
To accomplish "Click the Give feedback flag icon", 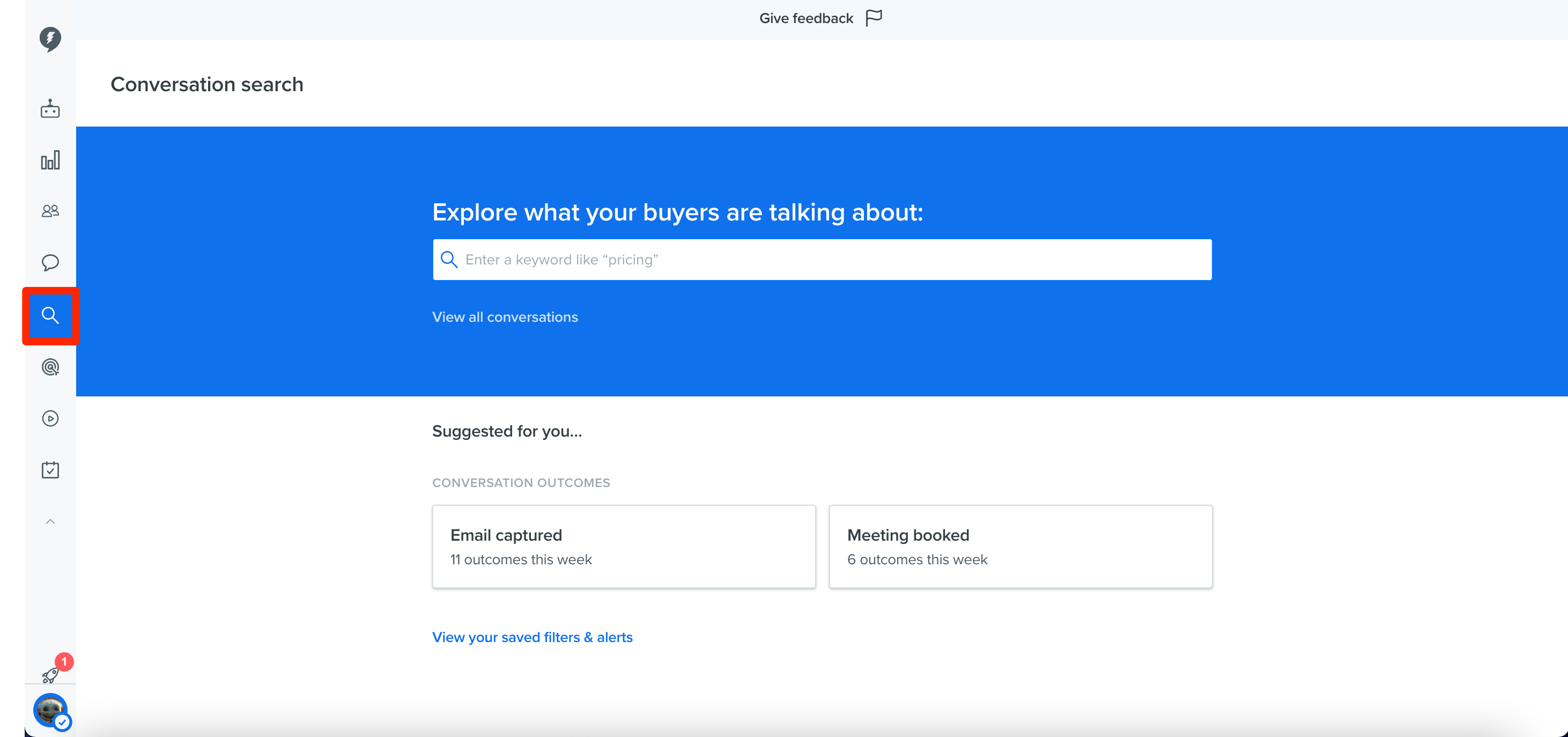I will (874, 18).
